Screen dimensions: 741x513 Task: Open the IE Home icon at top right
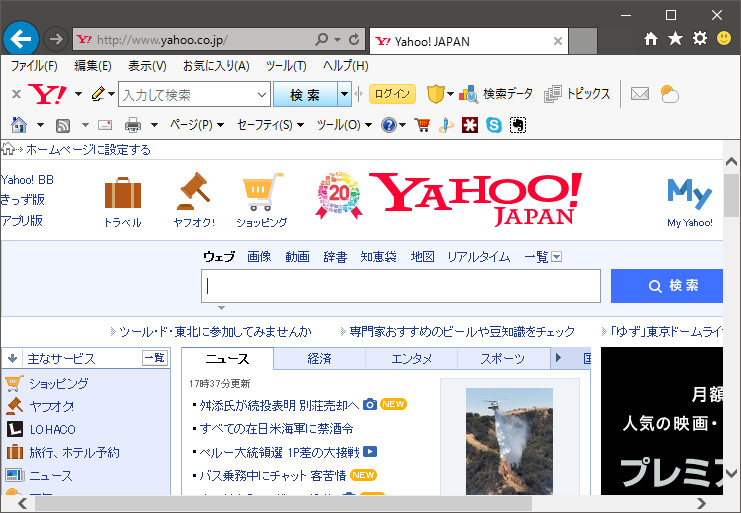pos(651,39)
